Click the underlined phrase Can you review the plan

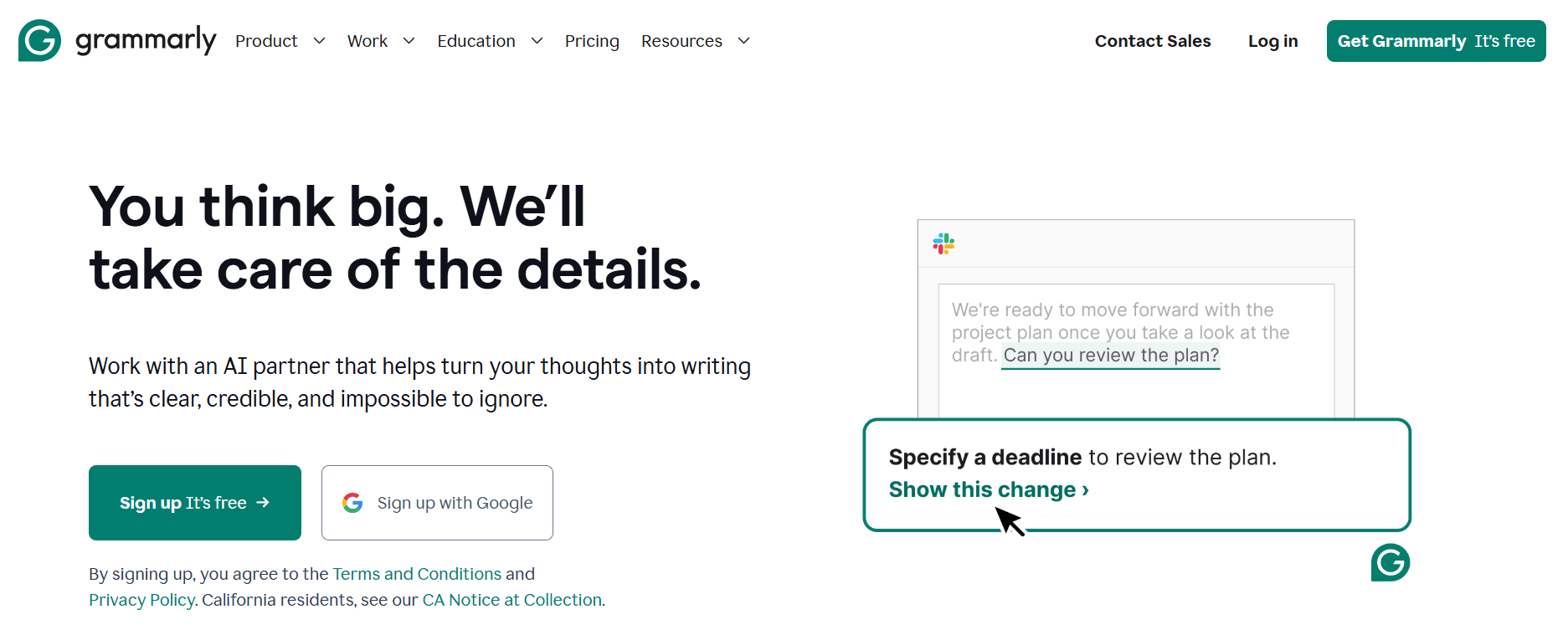coord(1110,355)
